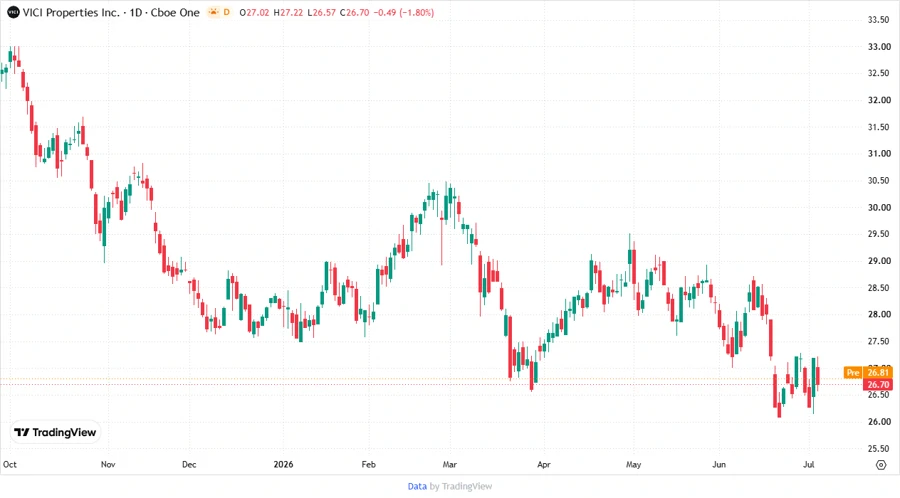Click the VICI Properties Inc. title
This screenshot has height=498, width=900.
[71, 13]
